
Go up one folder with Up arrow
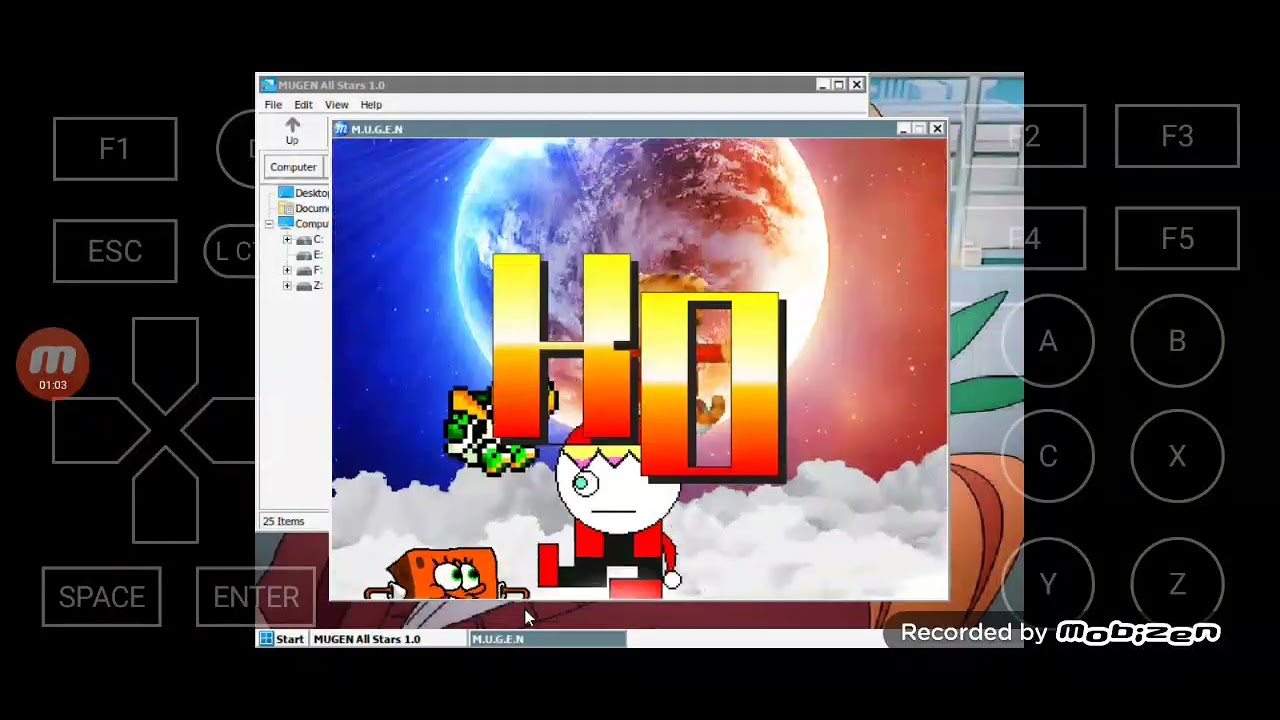(292, 131)
